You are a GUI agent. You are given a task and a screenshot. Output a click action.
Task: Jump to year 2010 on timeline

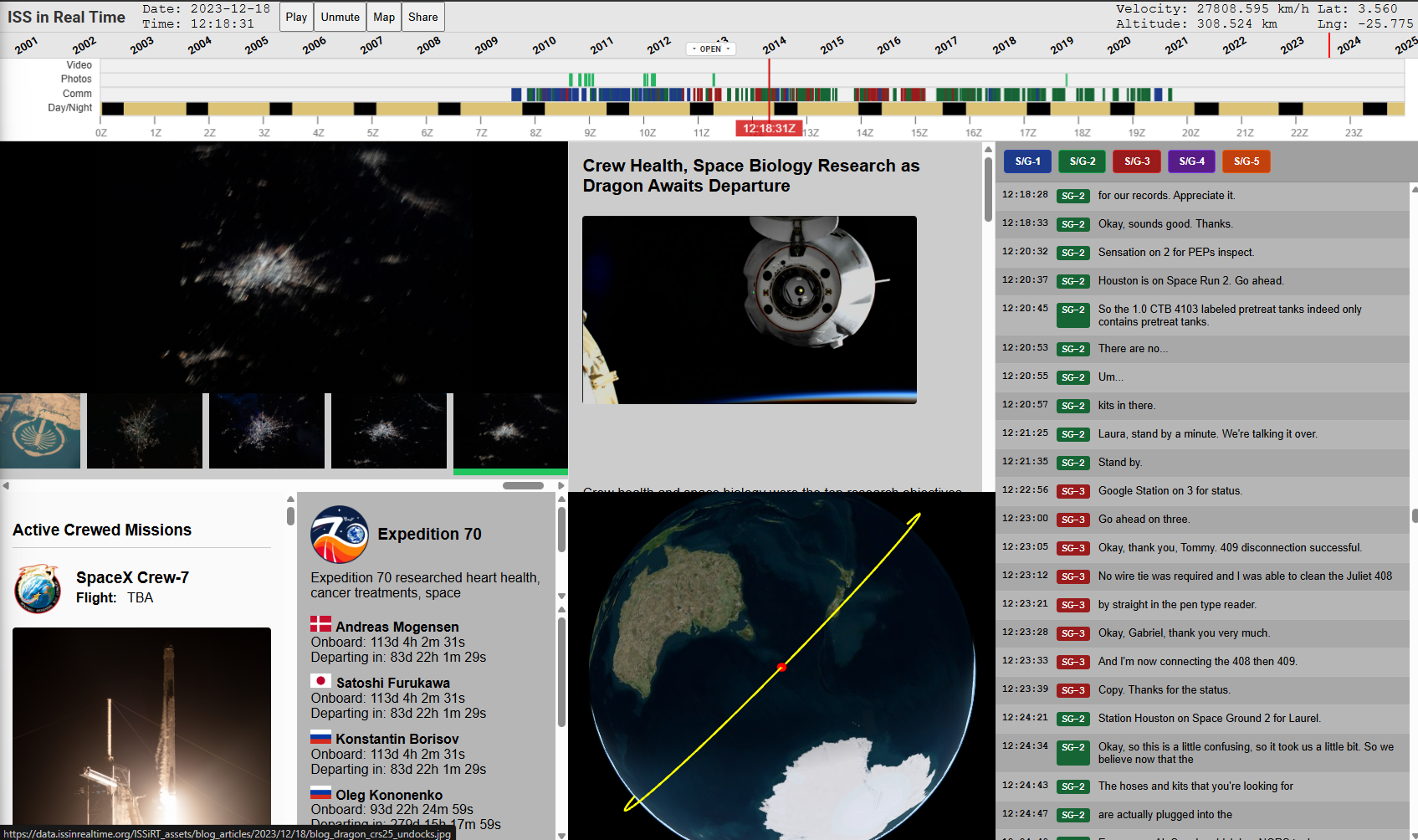(544, 45)
